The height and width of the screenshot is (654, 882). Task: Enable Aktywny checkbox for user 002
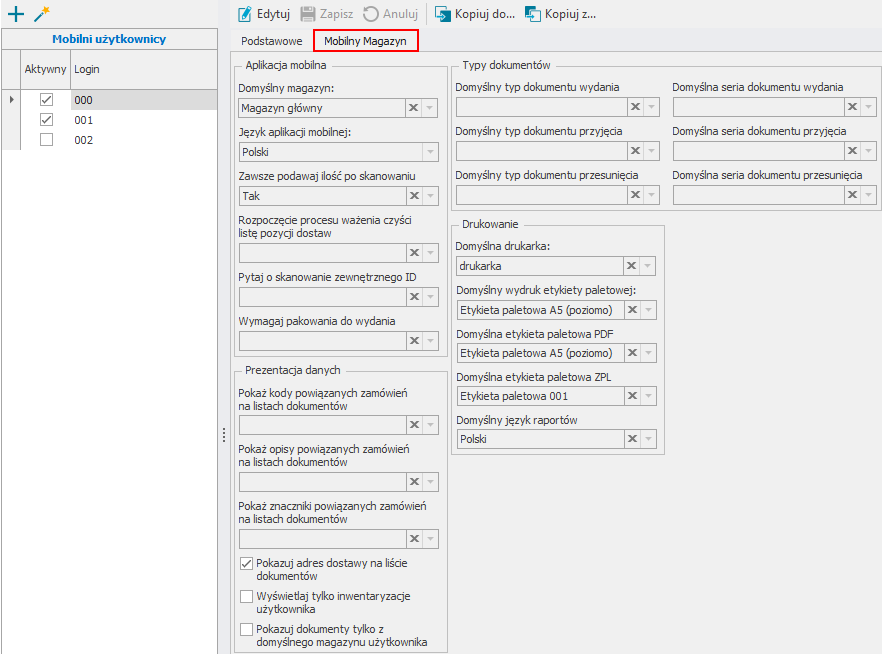click(x=46, y=140)
